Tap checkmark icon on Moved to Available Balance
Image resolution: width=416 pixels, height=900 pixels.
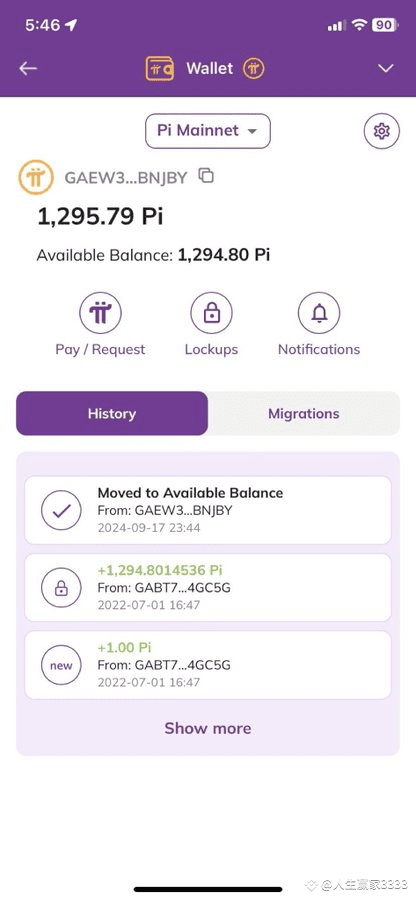click(61, 510)
